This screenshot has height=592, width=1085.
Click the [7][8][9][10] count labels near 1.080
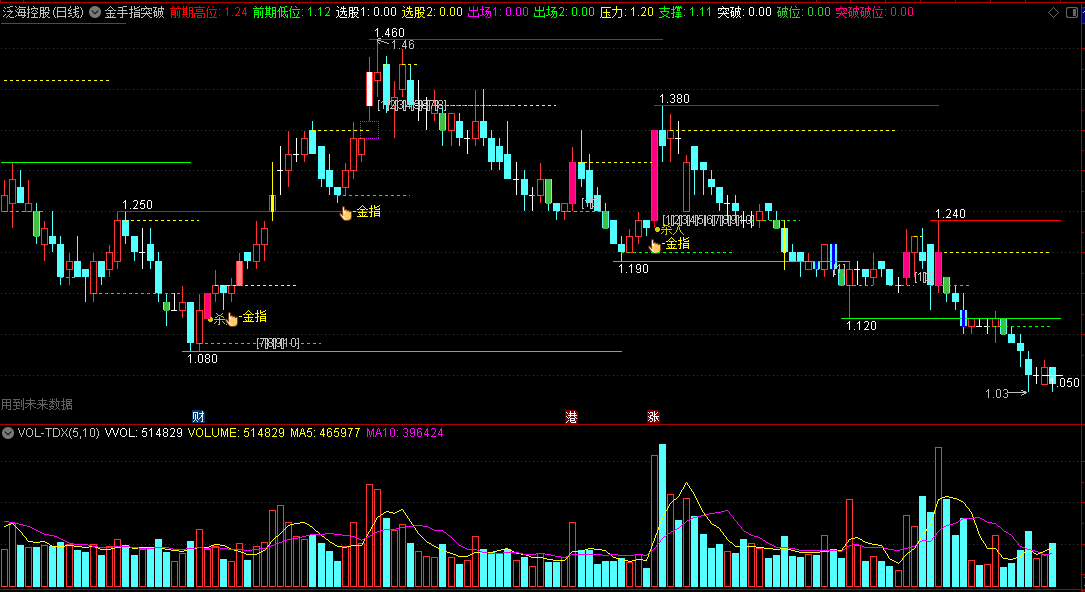coord(278,343)
